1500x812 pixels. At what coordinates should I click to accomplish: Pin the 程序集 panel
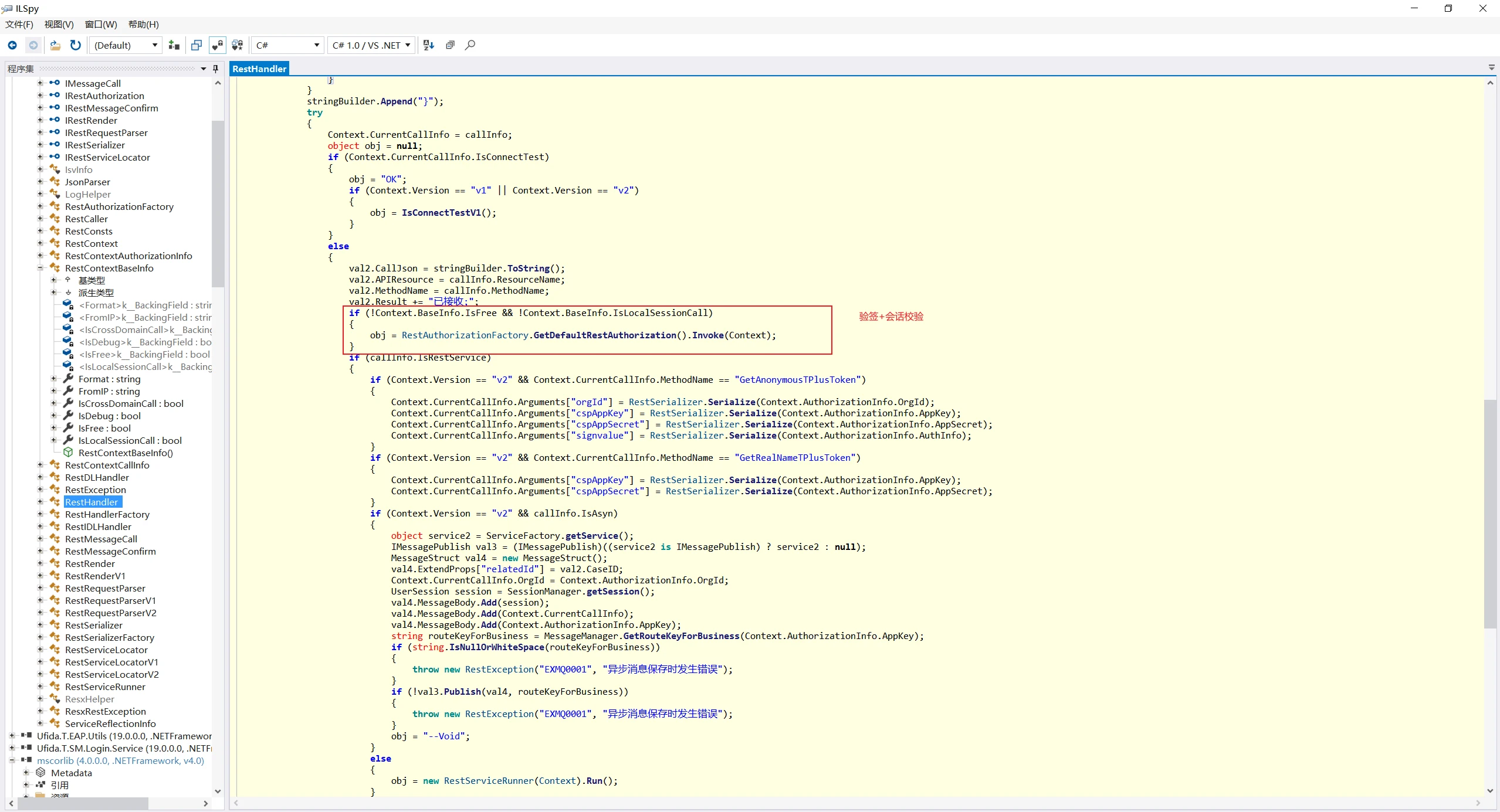click(215, 69)
